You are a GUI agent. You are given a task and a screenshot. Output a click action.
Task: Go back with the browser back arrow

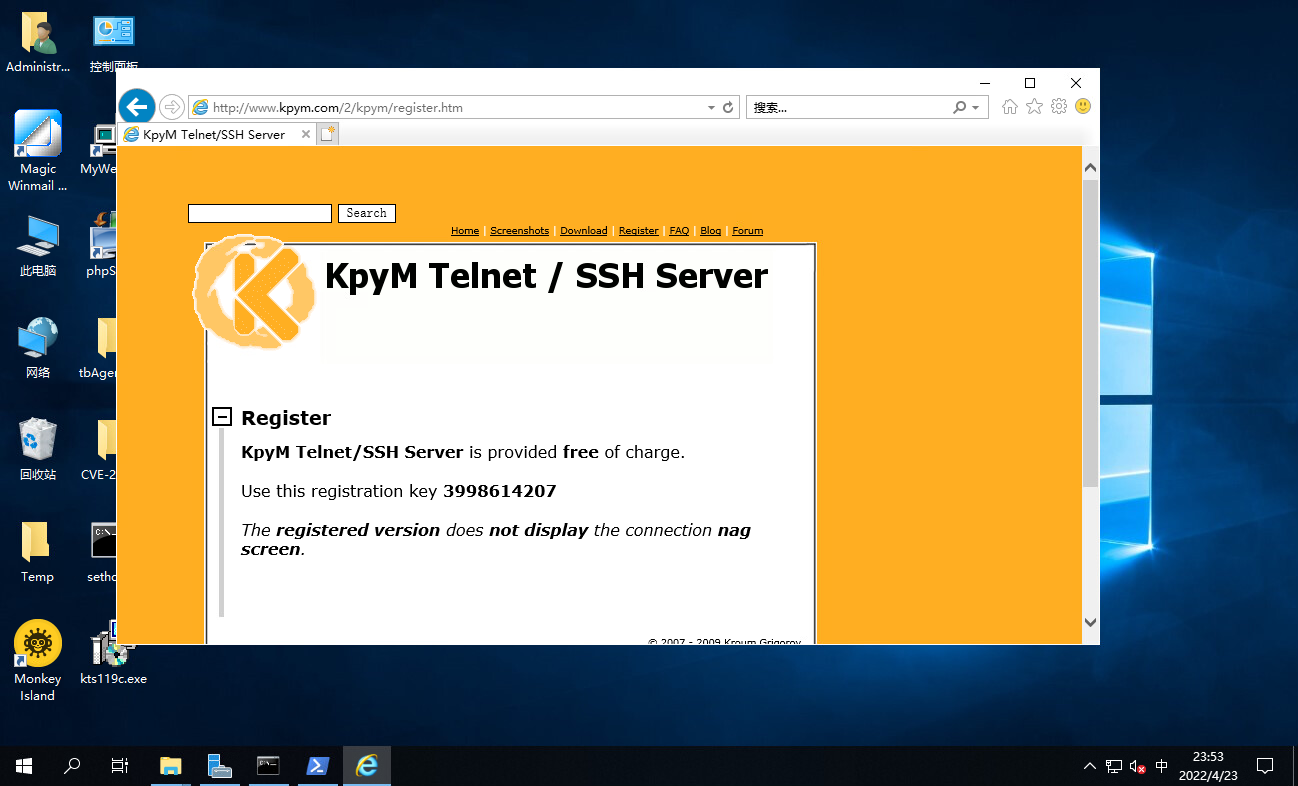[x=137, y=107]
